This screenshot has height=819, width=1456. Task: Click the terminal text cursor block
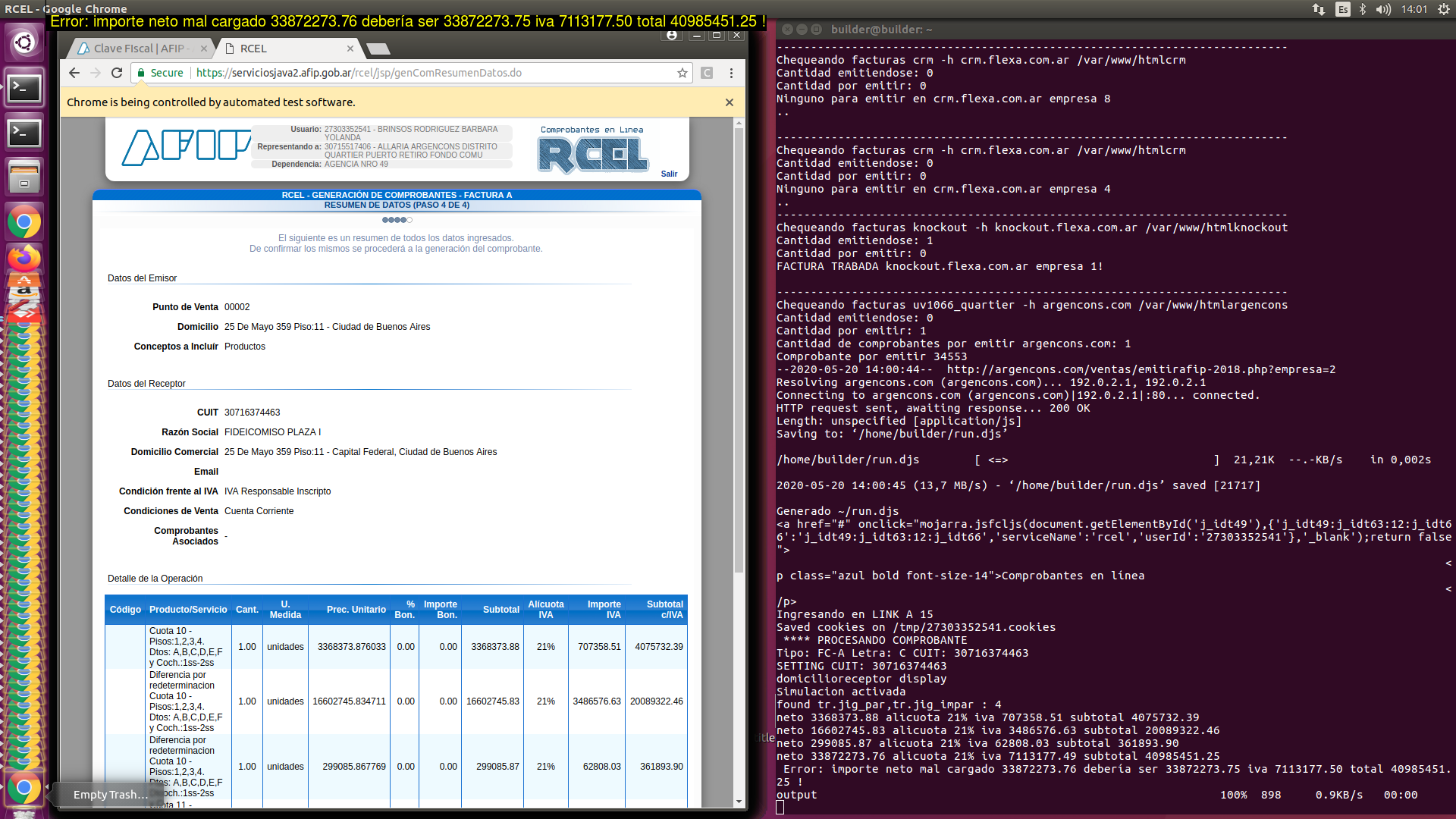point(780,808)
